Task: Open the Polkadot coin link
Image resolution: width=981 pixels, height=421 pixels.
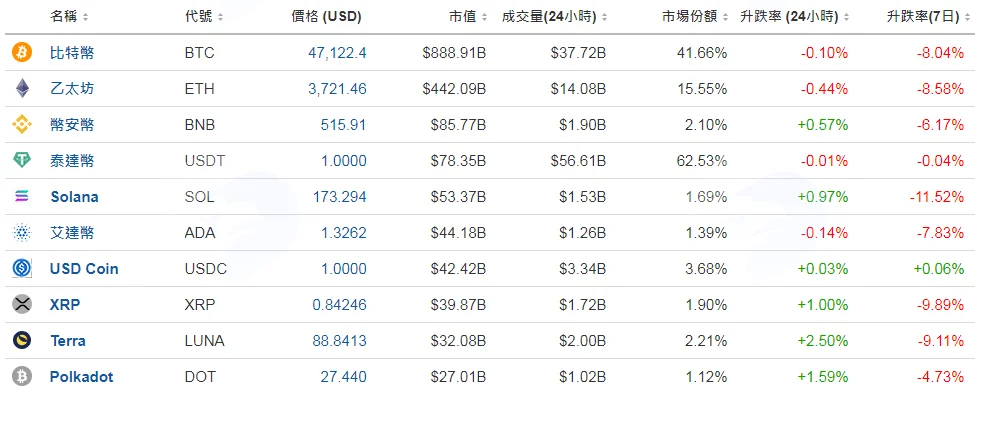Action: [x=81, y=377]
